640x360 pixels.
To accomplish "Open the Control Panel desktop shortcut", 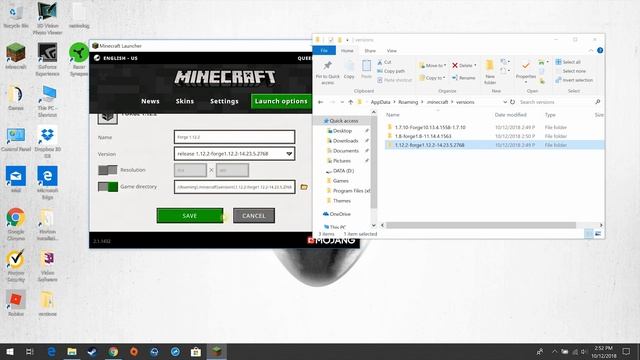I will tap(16, 140).
